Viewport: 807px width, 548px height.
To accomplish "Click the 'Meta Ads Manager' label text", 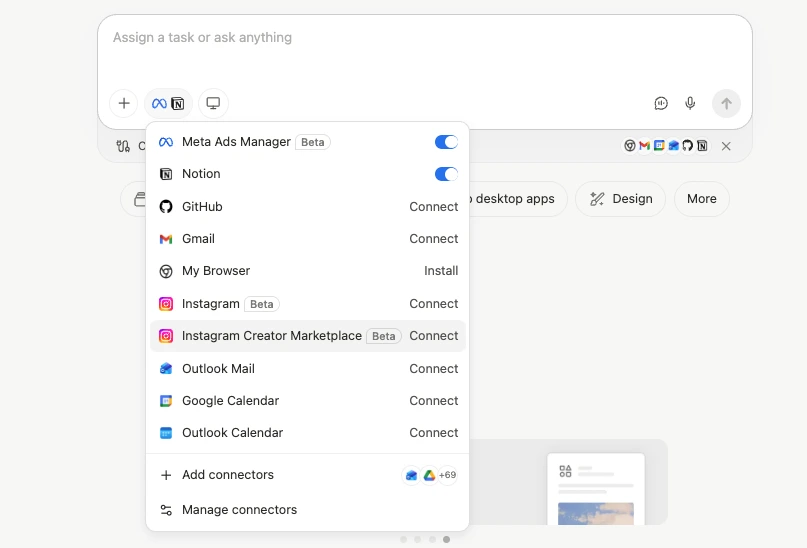I will pos(236,142).
